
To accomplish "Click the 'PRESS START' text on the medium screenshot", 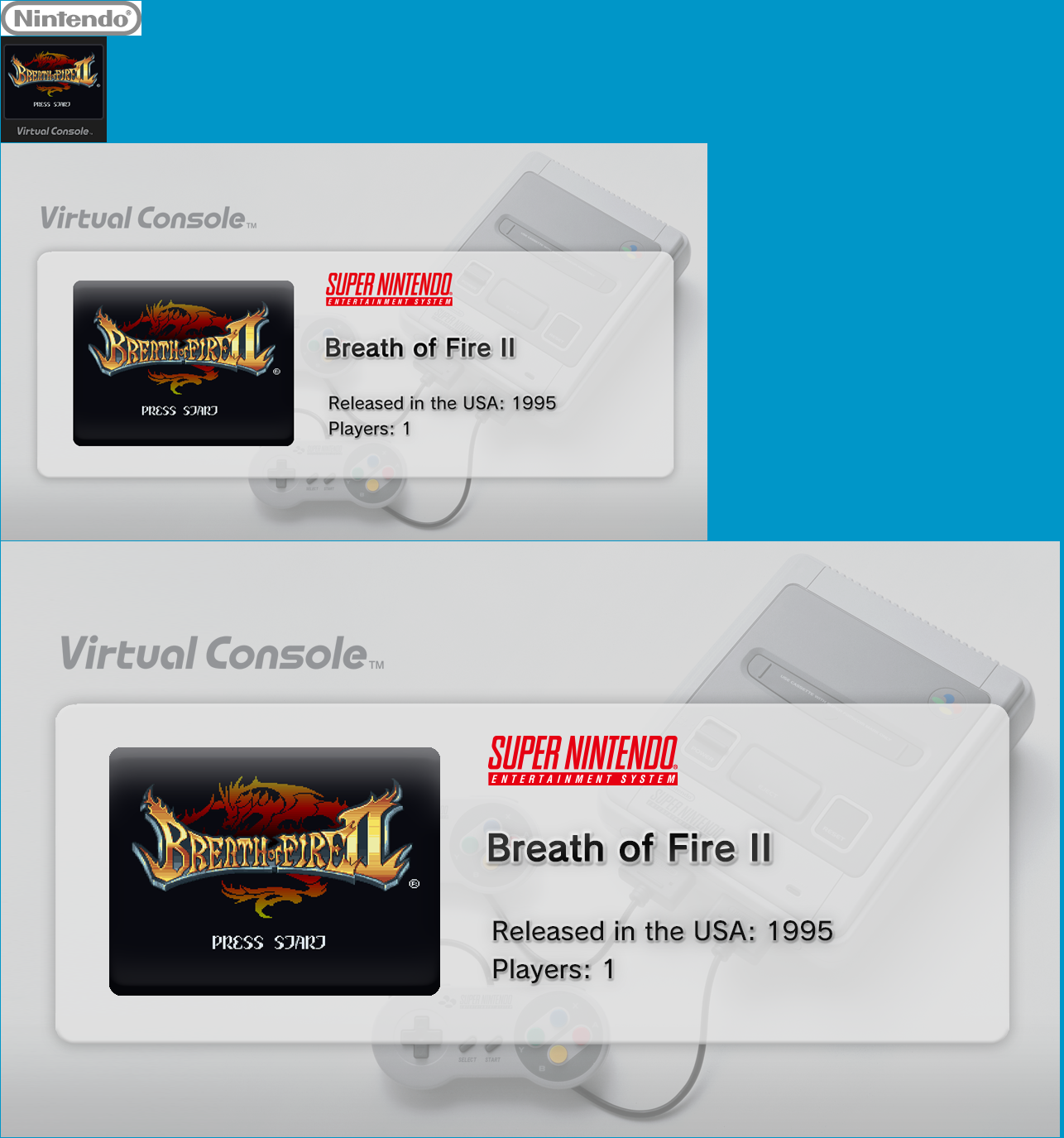I will (x=180, y=411).
